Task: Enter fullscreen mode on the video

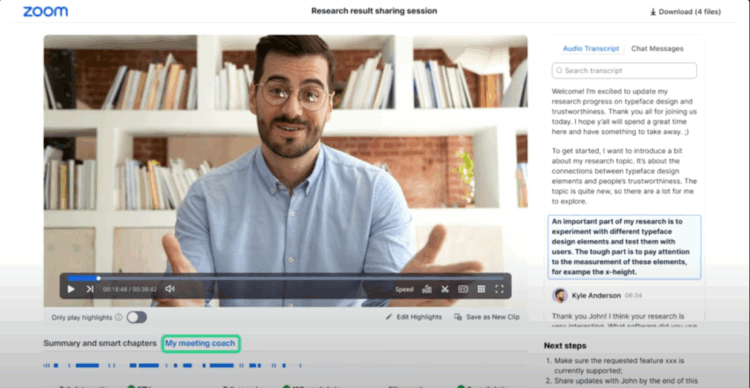Action: pos(499,289)
